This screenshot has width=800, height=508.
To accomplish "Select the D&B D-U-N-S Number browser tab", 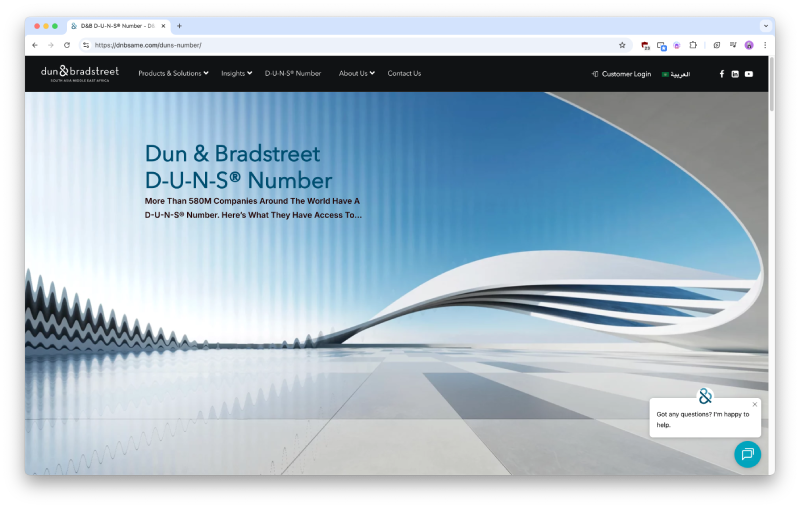I will 118,26.
